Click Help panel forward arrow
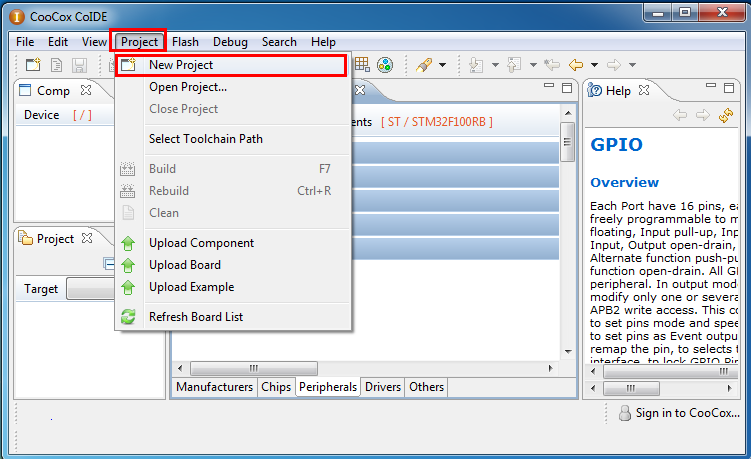Screen dimensions: 751x459 click(x=703, y=115)
